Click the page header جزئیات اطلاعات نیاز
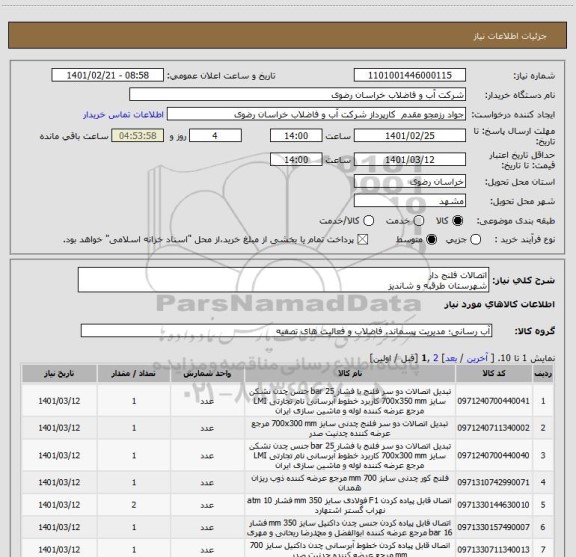This screenshot has height=557, width=576. click(510, 36)
